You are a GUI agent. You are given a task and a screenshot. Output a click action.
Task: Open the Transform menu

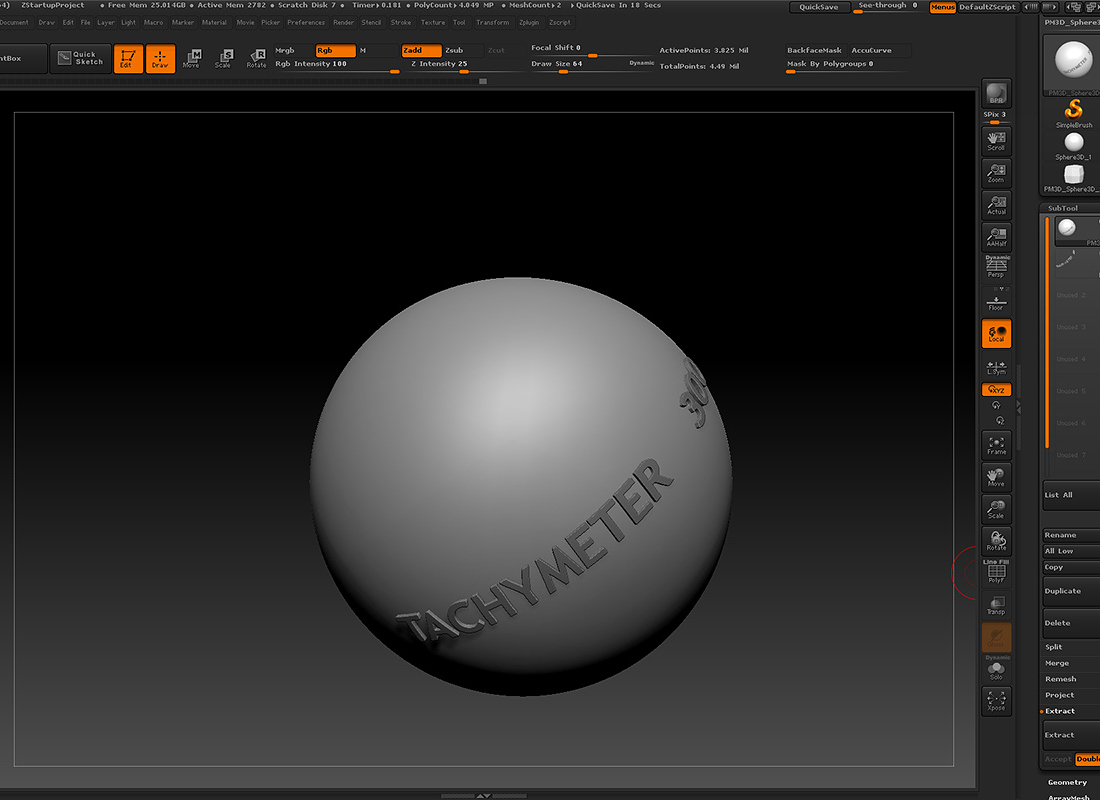(492, 22)
